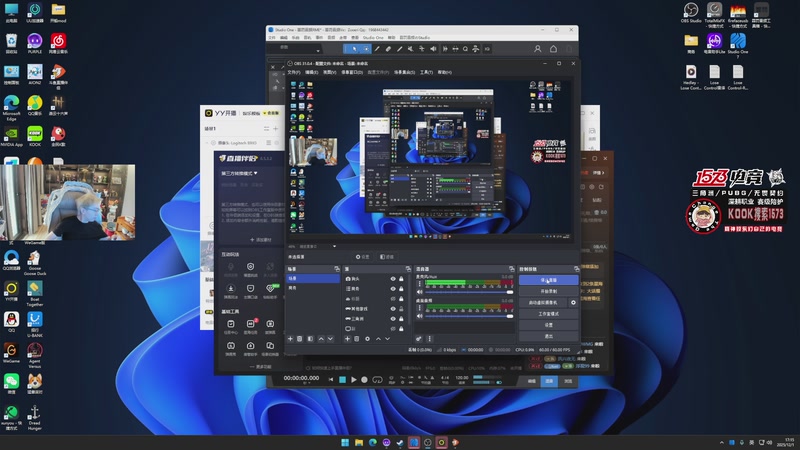Toggle visibility eye of the 其他游戏 source
The image size is (800, 450).
[x=393, y=309]
